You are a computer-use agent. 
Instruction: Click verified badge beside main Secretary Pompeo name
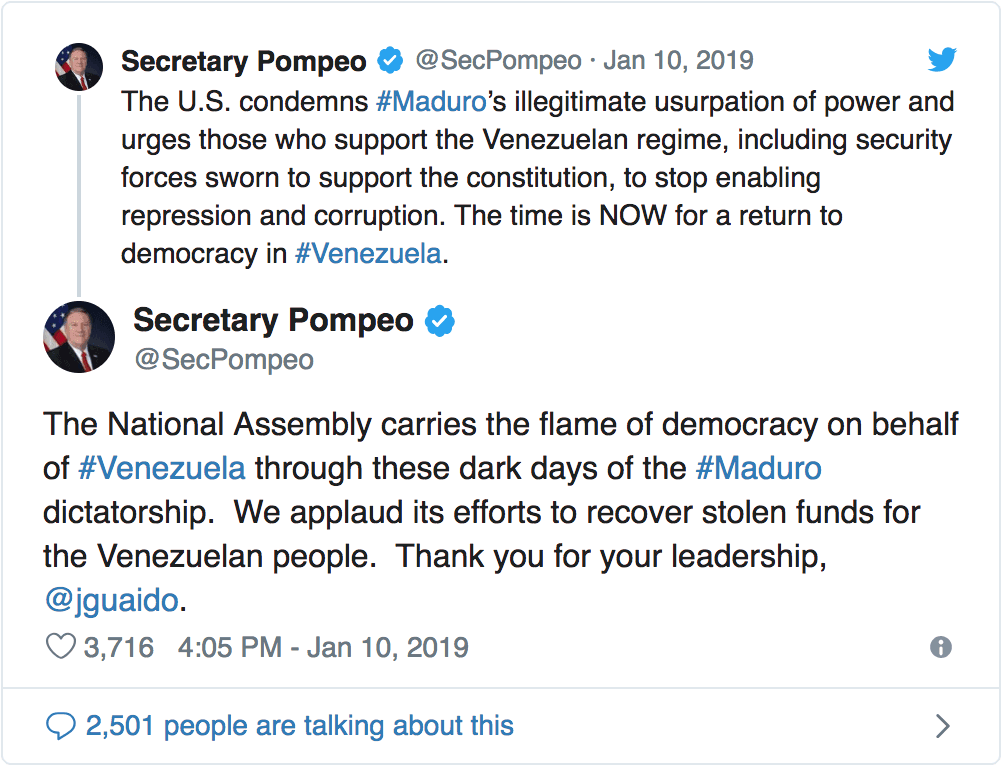(440, 321)
